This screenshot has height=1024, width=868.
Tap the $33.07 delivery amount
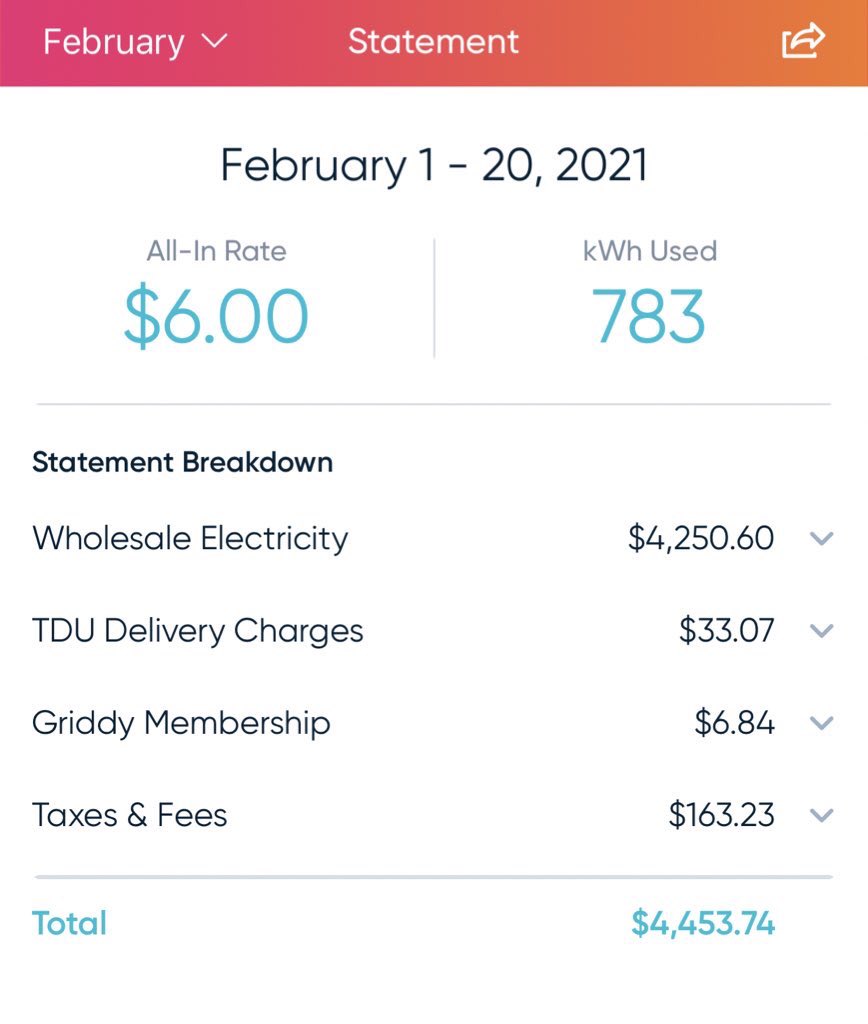(x=726, y=631)
